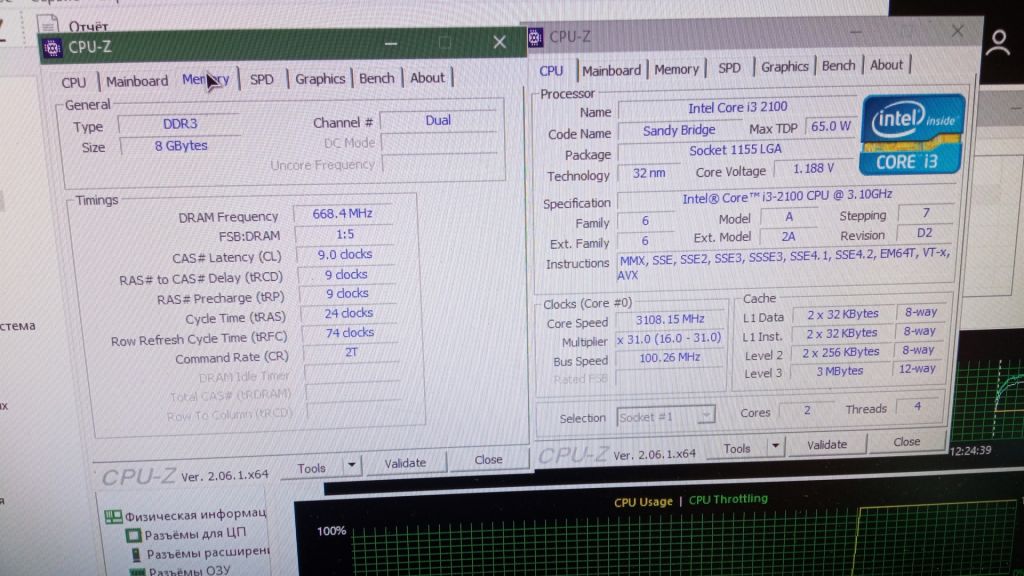The height and width of the screenshot is (576, 1024).
Task: Go to Bench tab in the processor-info CPU-Z window
Action: click(x=839, y=65)
